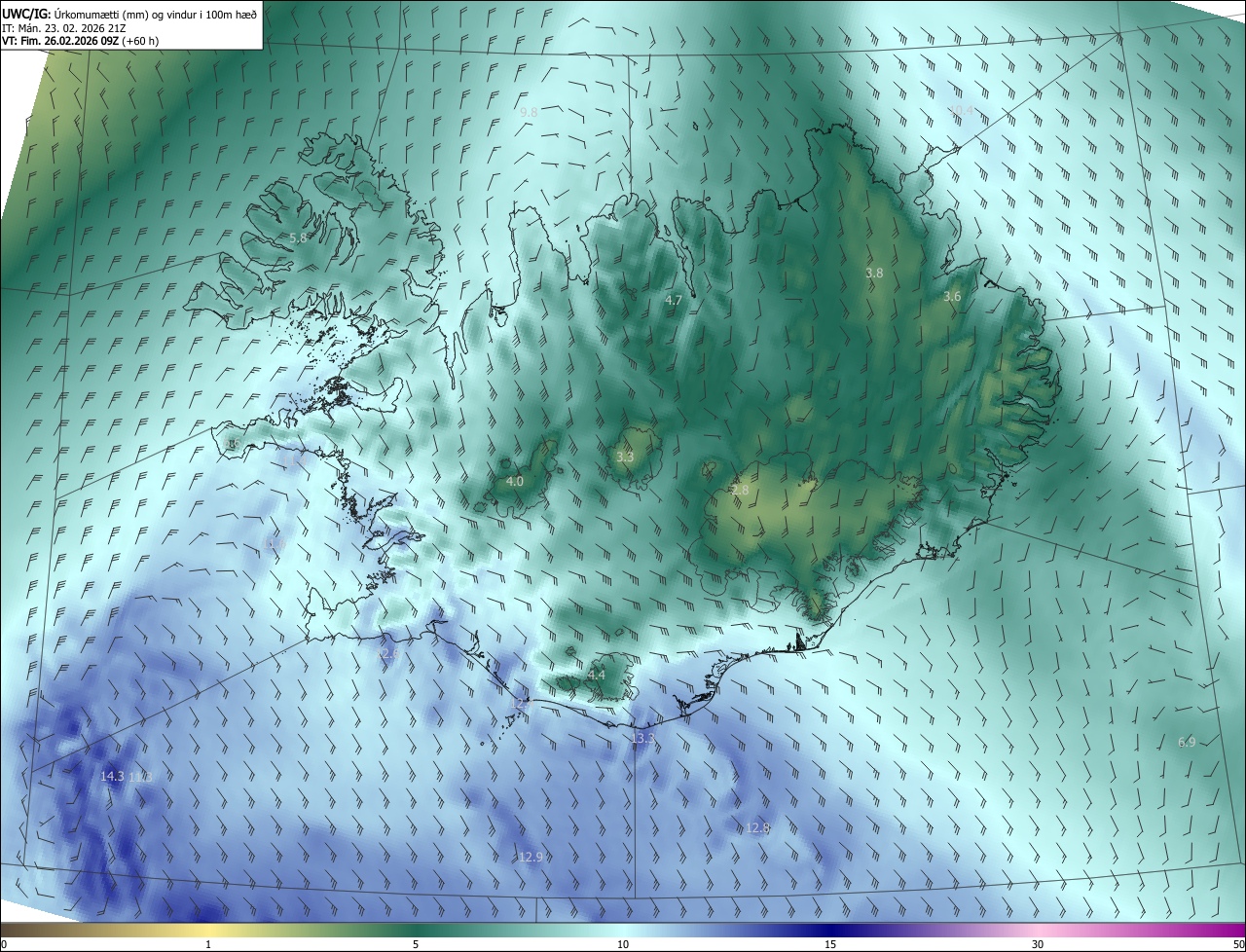Viewport: 1246px width, 952px height.
Task: Click the colorbar tick label 30
Action: [1038, 944]
